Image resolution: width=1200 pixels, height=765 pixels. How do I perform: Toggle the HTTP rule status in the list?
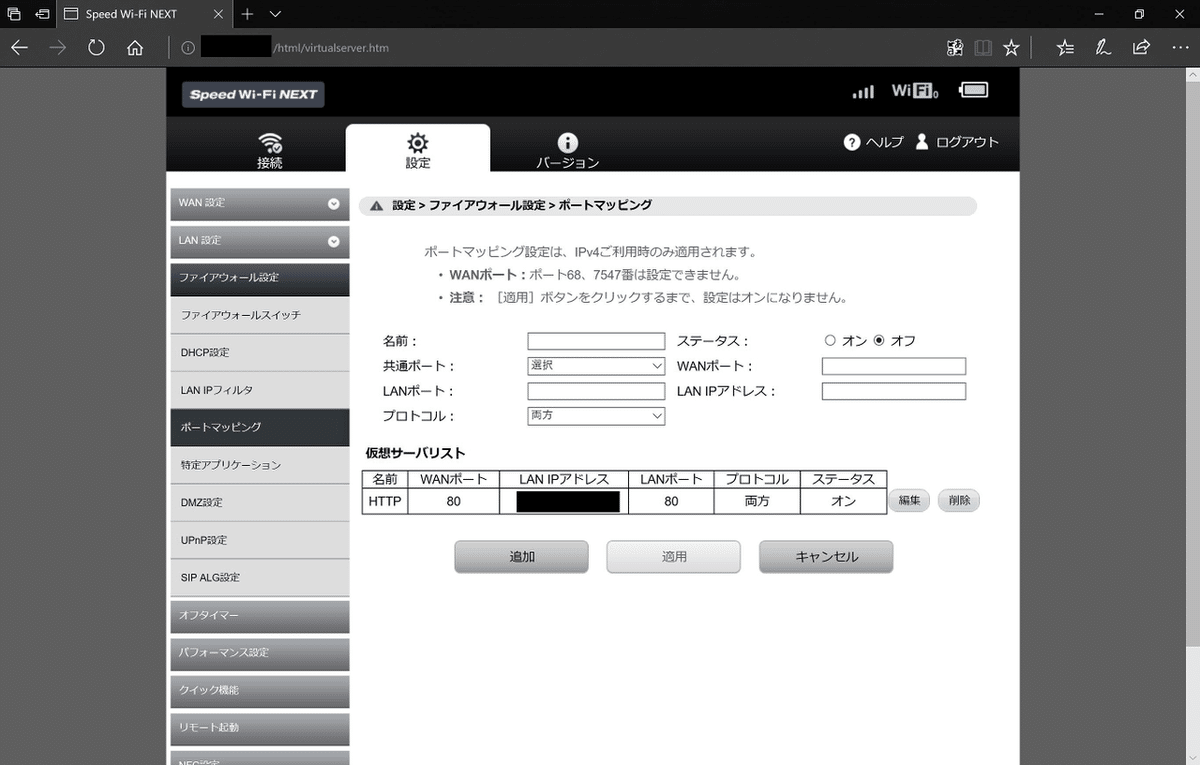point(843,501)
